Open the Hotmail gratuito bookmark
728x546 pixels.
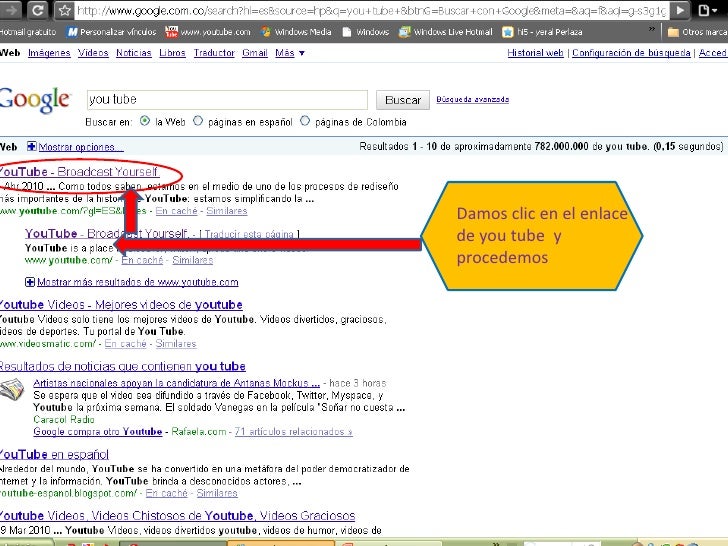pos(28,32)
